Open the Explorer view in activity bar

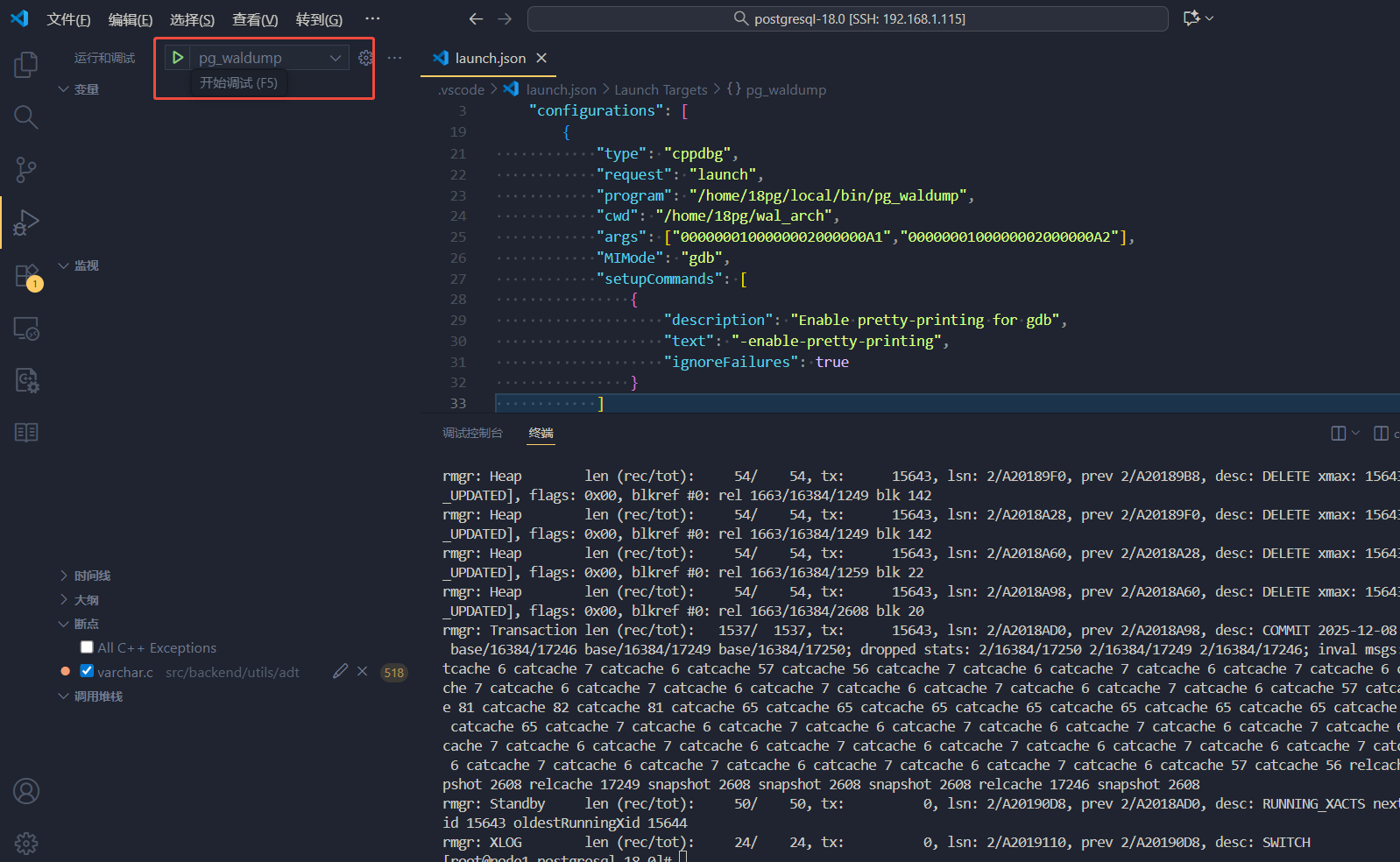tap(26, 64)
